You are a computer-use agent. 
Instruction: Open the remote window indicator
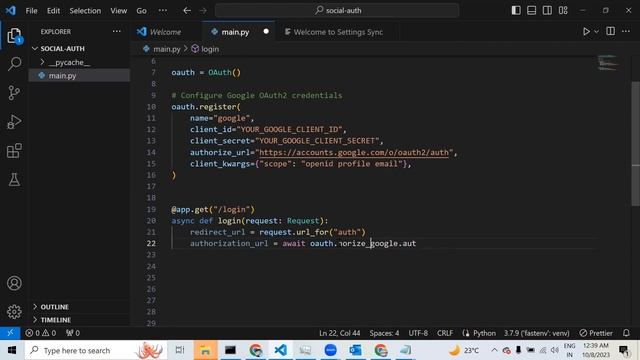[10, 333]
